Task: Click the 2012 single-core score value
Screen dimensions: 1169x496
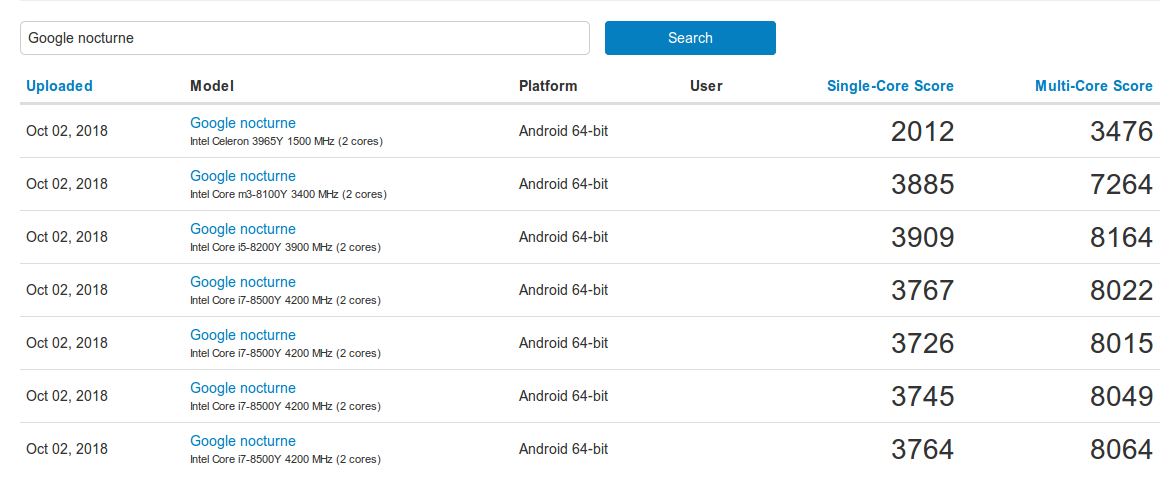Action: click(x=922, y=131)
